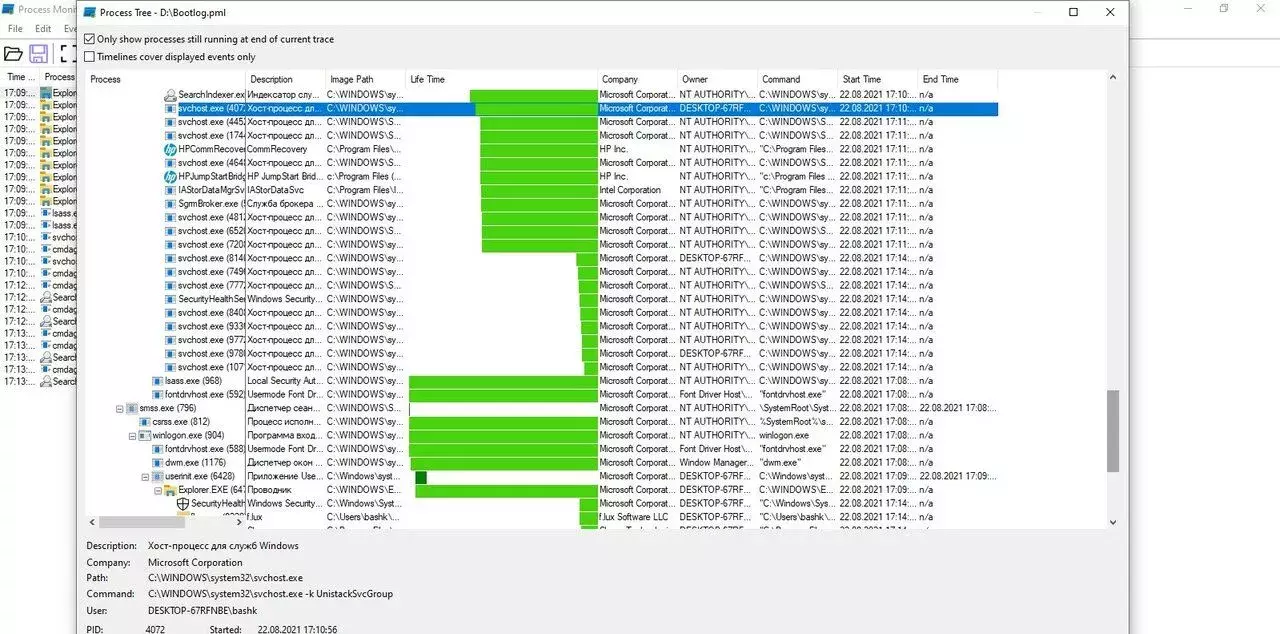Viewport: 1280px width, 634px height.
Task: Click the Process column header in the tree
Action: point(166,79)
